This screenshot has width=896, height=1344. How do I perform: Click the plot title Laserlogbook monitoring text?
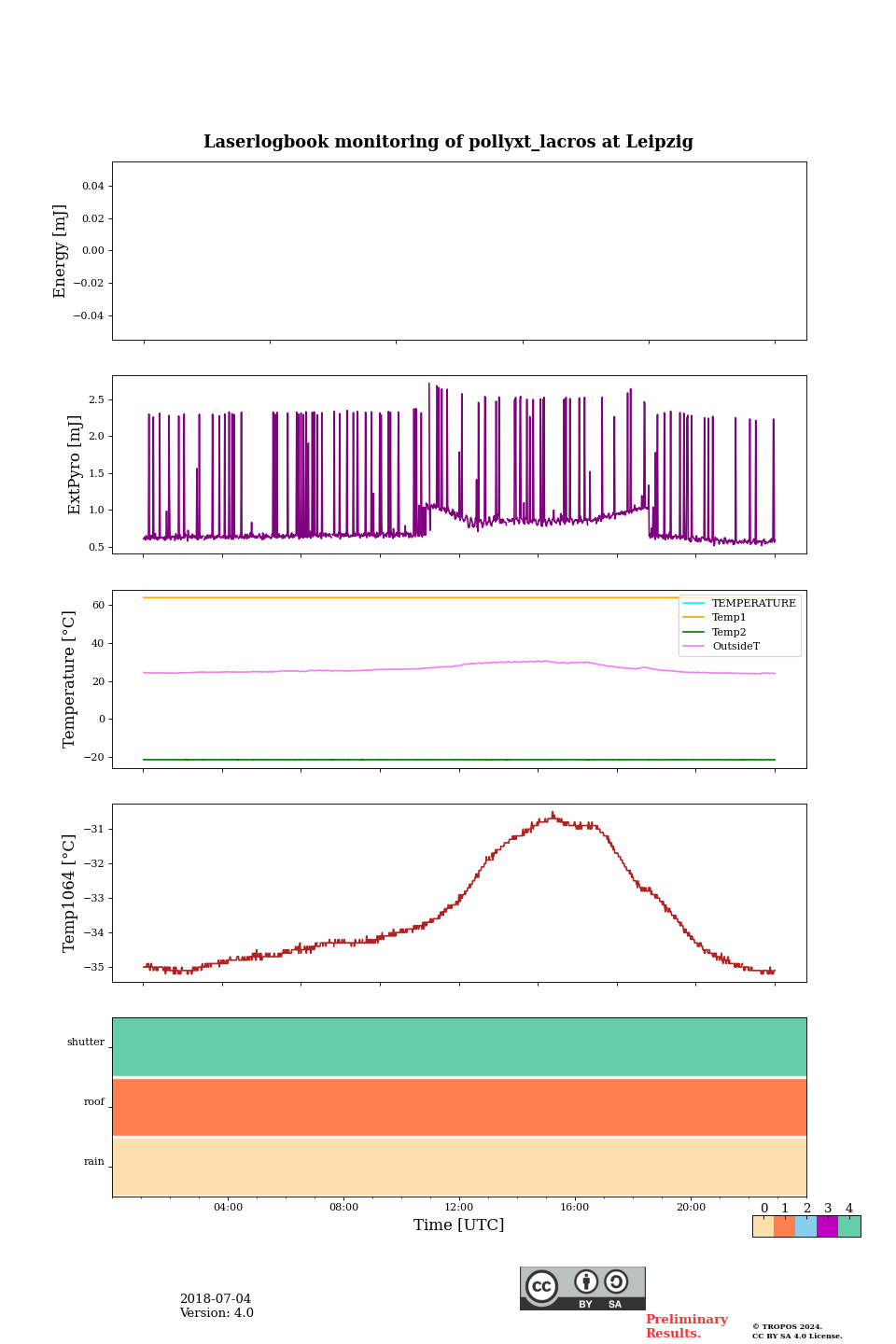448,142
